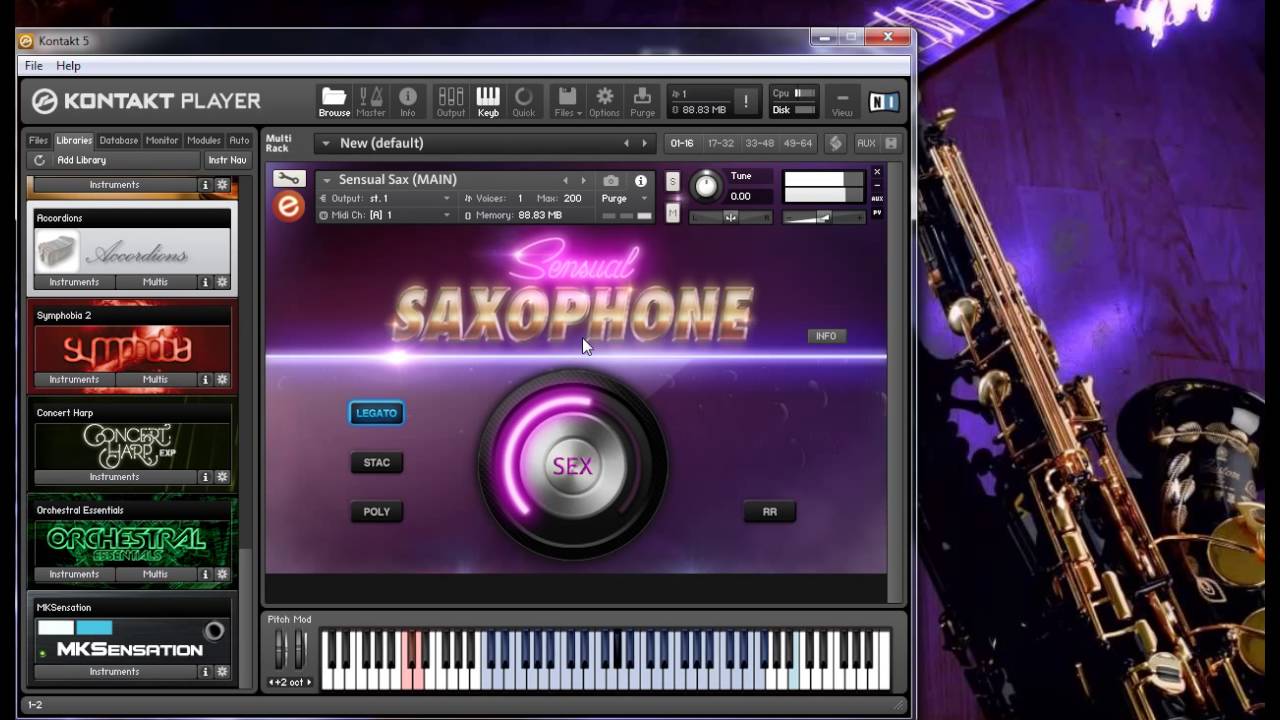This screenshot has height=720, width=1280.
Task: Enable LEGATO mode
Action: tap(377, 413)
